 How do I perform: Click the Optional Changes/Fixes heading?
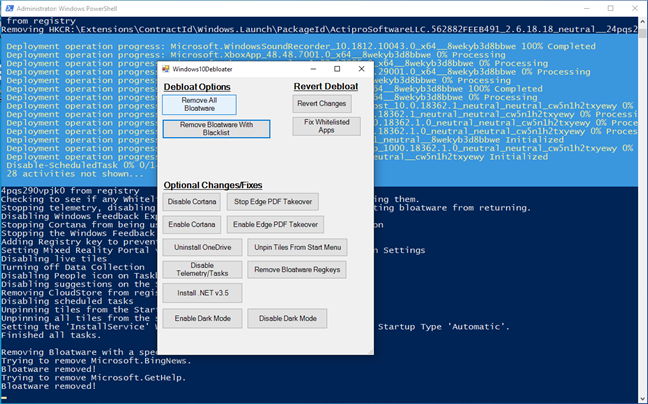click(x=213, y=185)
